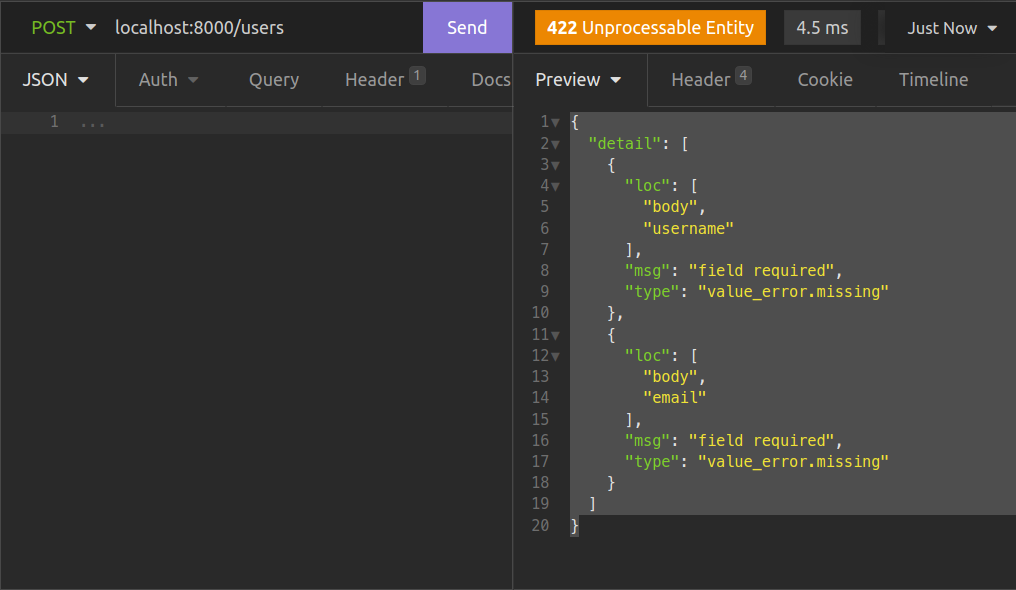
Task: Switch to the Query tab
Action: click(273, 80)
